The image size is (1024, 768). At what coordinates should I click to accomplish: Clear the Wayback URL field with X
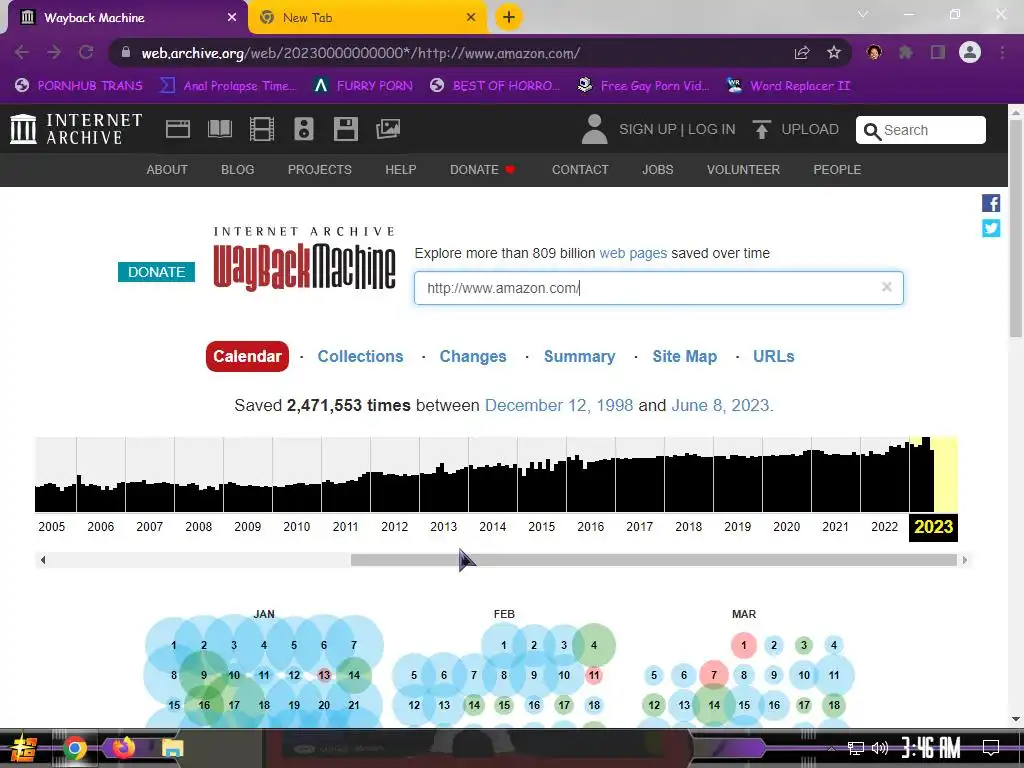pos(886,287)
